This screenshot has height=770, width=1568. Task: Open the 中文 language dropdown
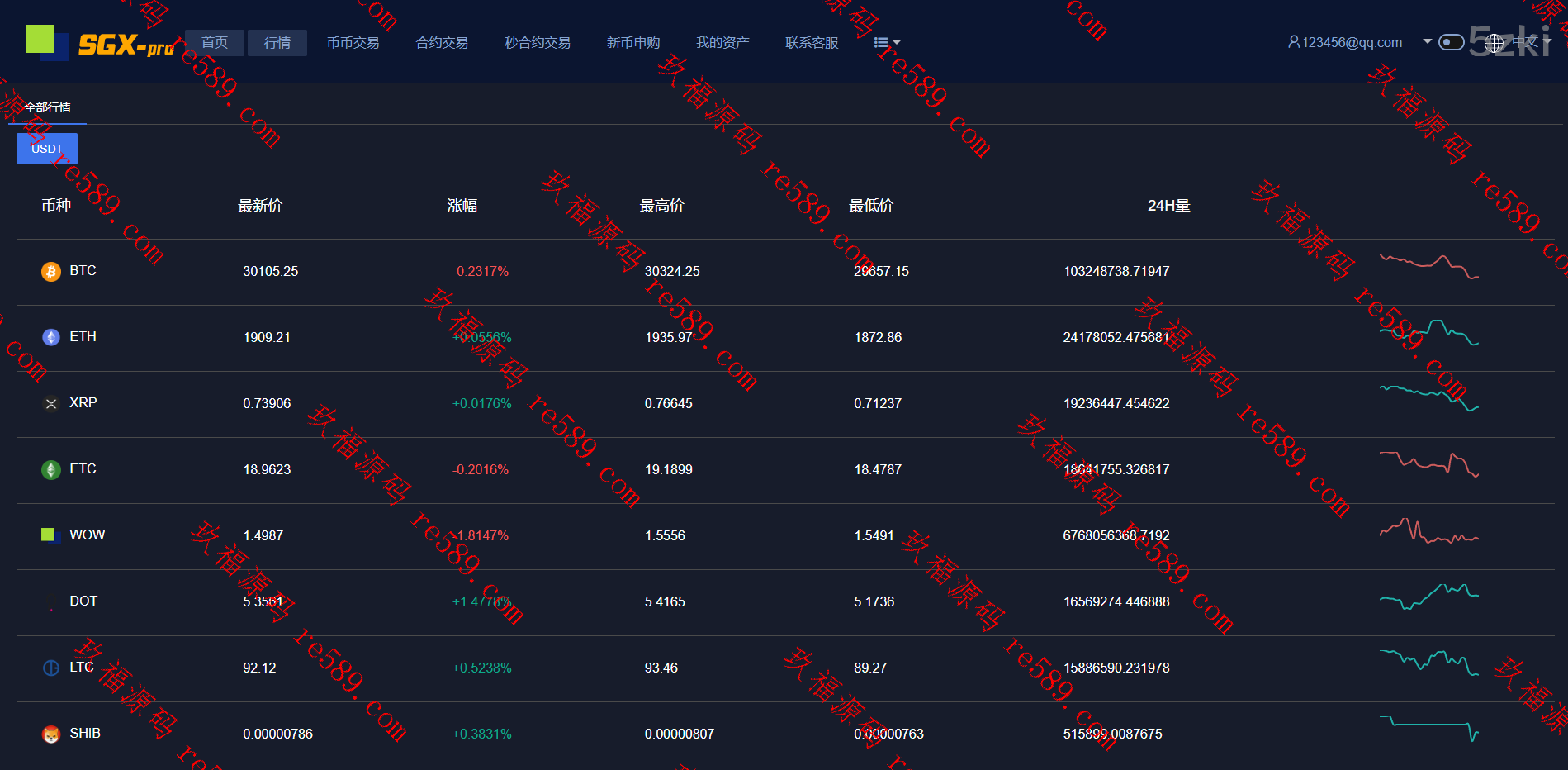[1531, 42]
